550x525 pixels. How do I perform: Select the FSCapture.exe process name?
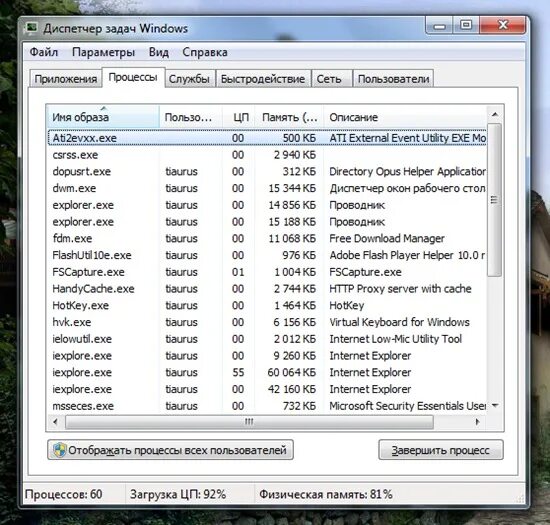tap(88, 272)
